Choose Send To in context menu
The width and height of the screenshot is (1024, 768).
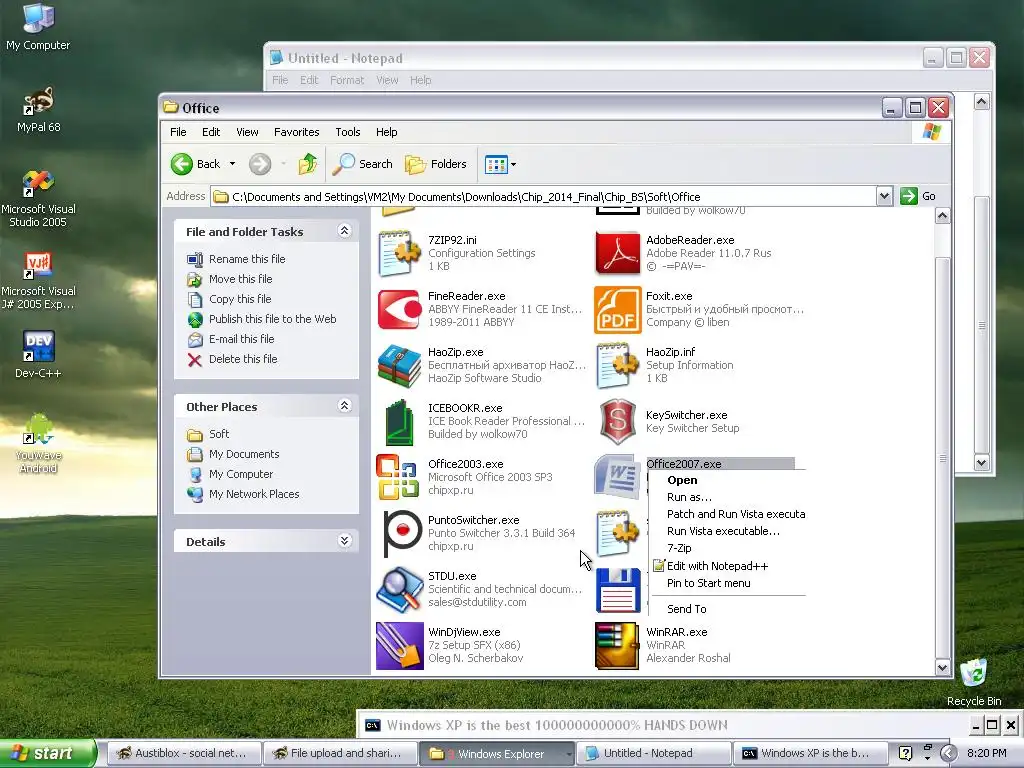[686, 609]
